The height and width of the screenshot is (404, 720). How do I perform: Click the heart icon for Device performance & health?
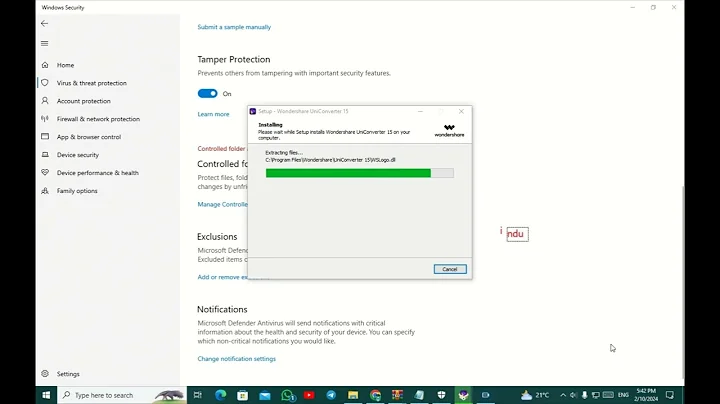tap(45, 173)
